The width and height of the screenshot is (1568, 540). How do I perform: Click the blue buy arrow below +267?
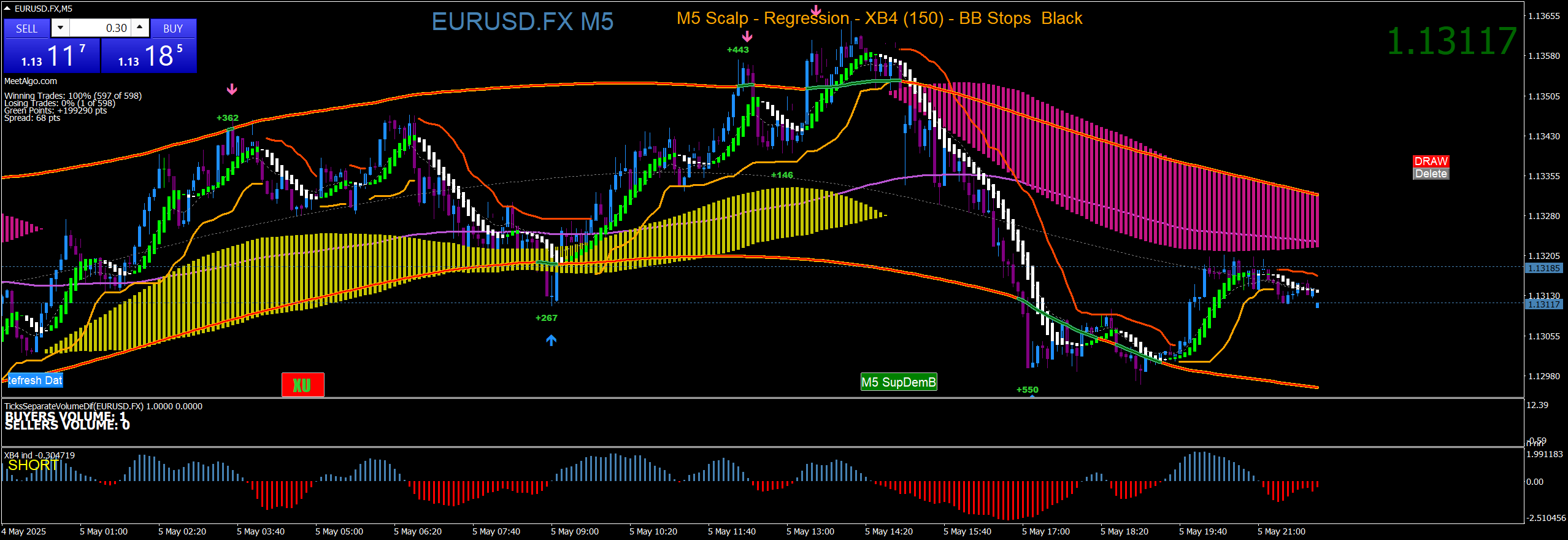tap(551, 340)
